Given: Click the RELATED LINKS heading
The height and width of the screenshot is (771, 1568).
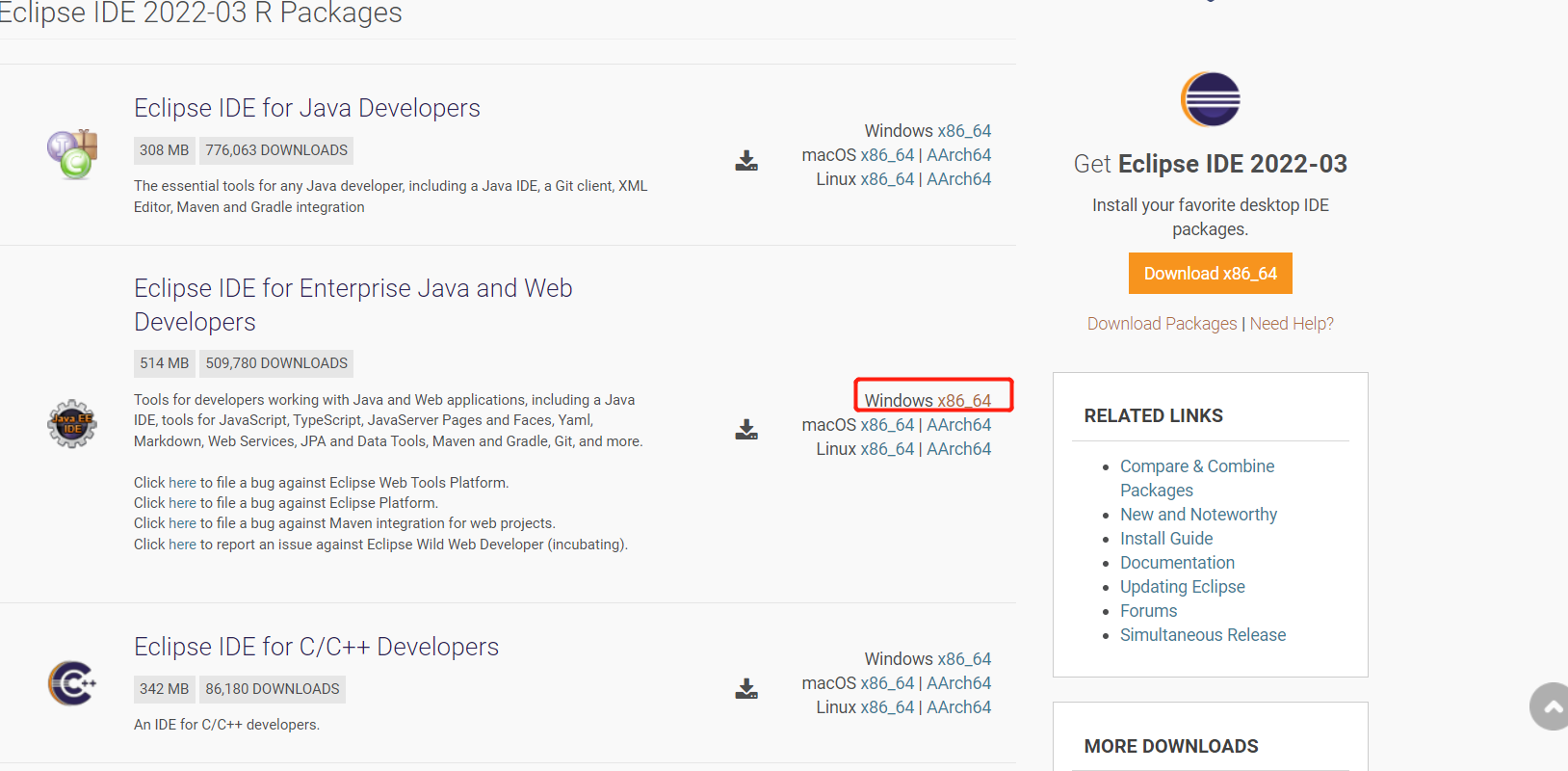Looking at the screenshot, I should [x=1153, y=415].
